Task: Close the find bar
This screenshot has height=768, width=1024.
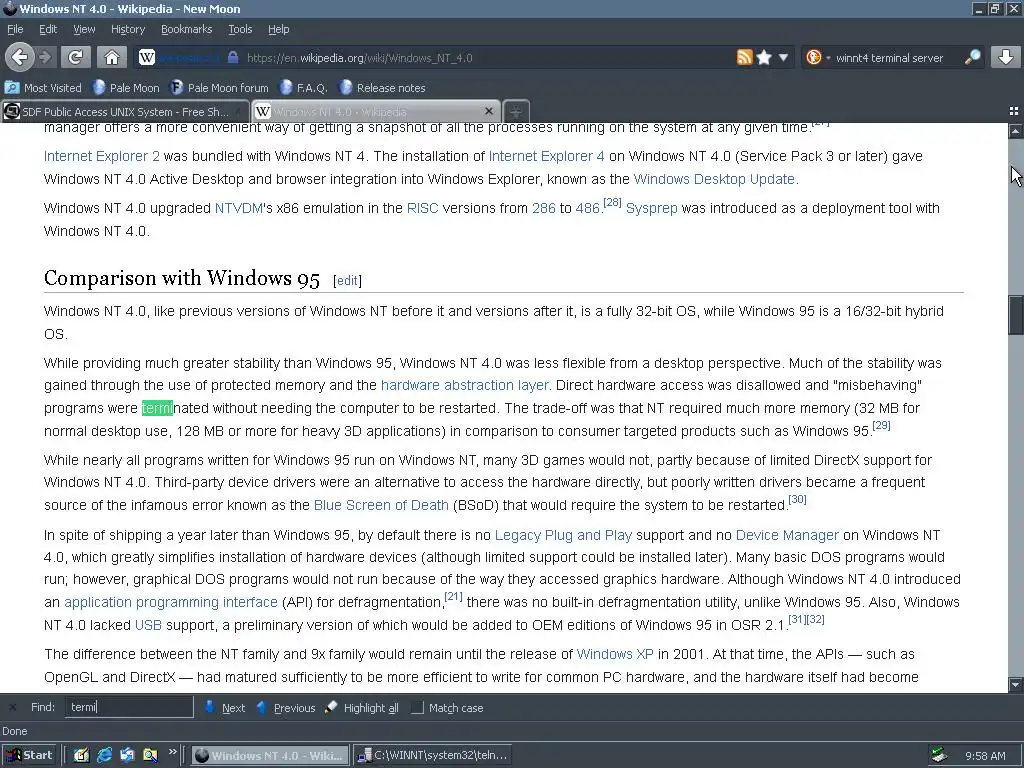Action: [x=12, y=707]
